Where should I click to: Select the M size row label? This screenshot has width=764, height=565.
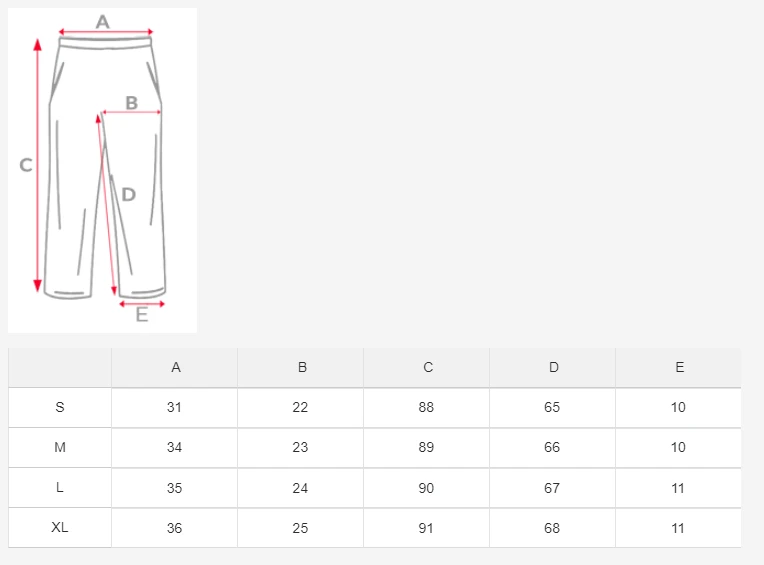(x=60, y=448)
